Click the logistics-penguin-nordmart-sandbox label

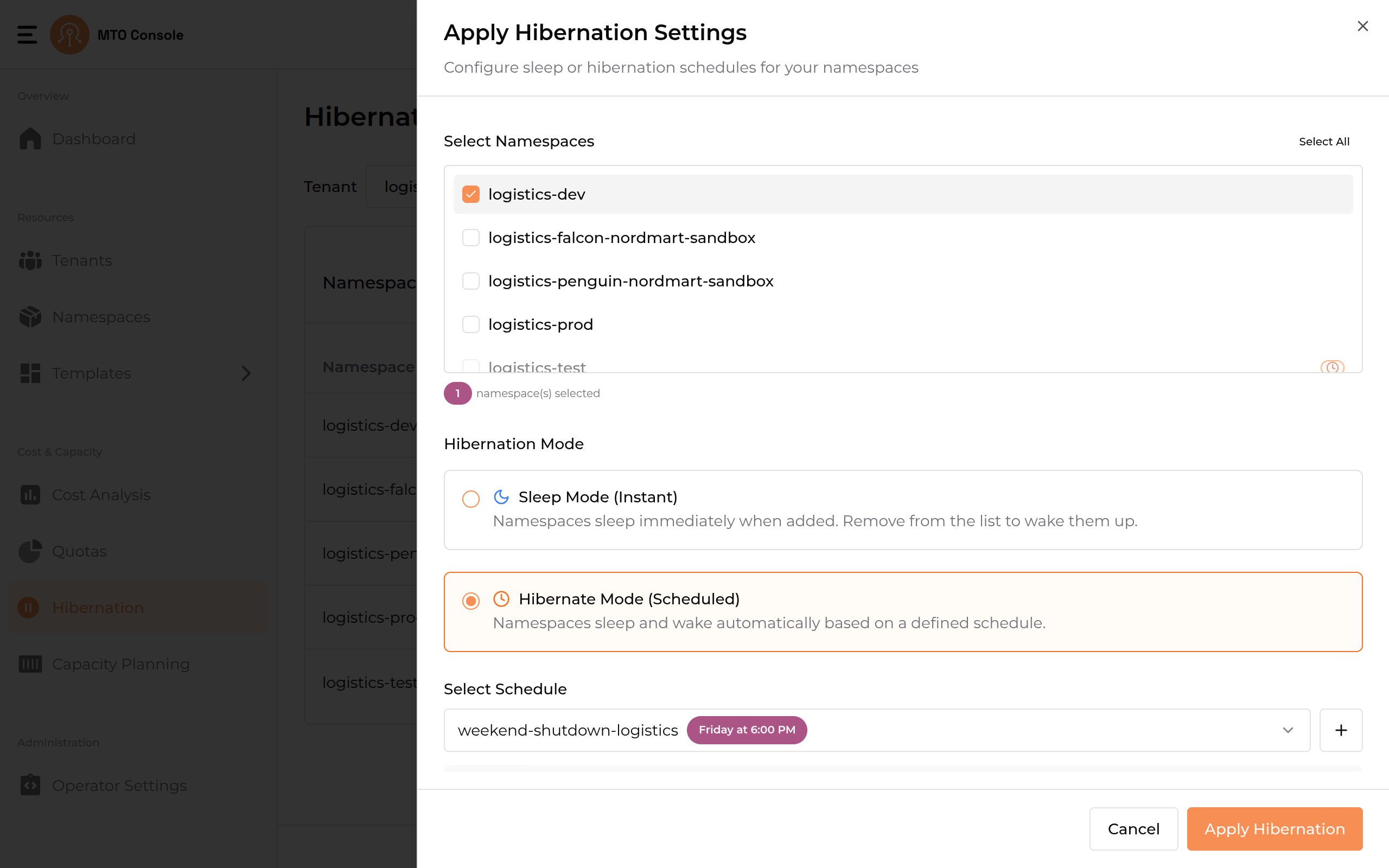[x=631, y=282]
